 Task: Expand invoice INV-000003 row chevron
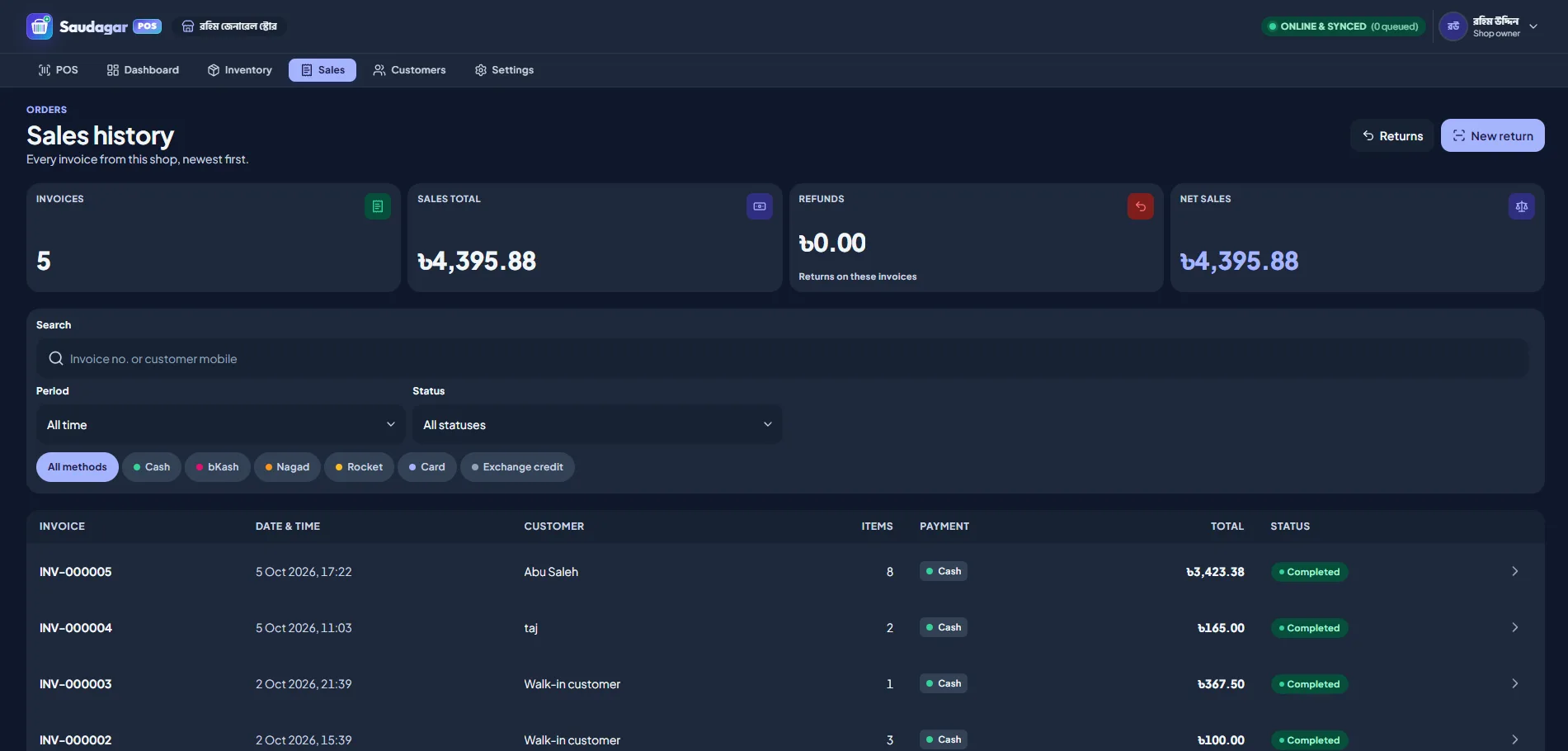[x=1515, y=683]
